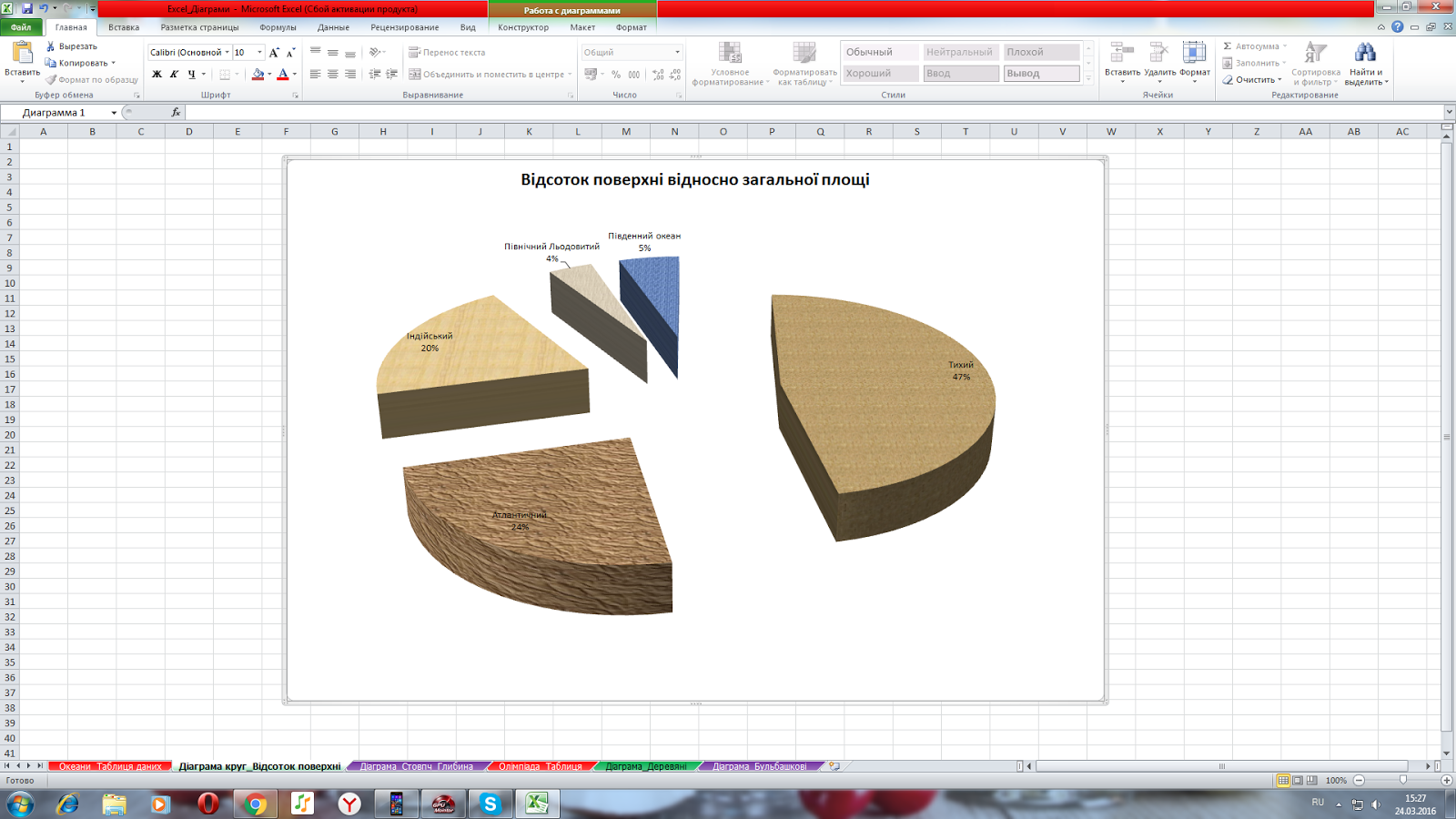Switch to the Вставка ribbon tab
The width and height of the screenshot is (1456, 819).
click(124, 27)
